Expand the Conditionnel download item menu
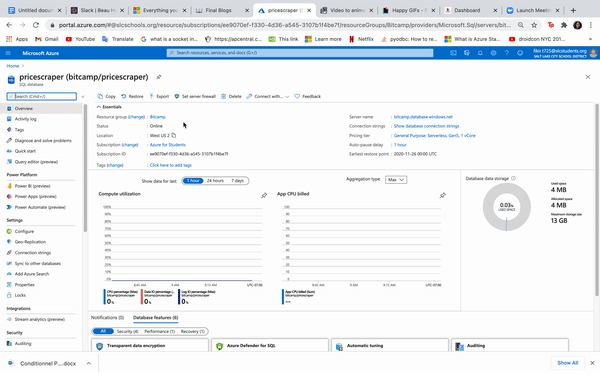600x375 pixels. (x=89, y=363)
